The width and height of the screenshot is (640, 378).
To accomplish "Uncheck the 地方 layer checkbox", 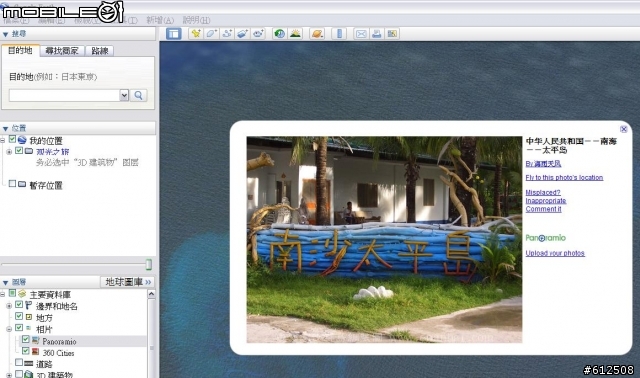I will click(x=19, y=316).
